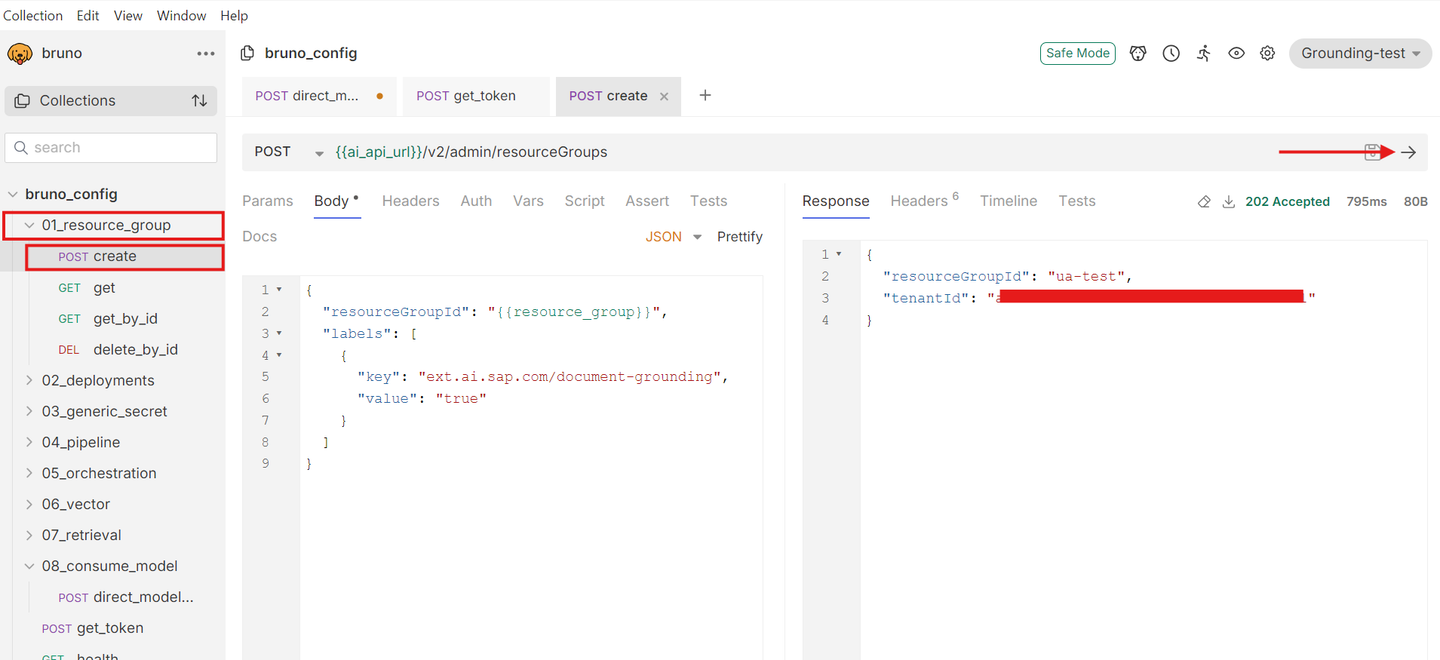Expand the 04_pipeline folder
Image resolution: width=1440 pixels, height=660 pixels.
tap(30, 443)
